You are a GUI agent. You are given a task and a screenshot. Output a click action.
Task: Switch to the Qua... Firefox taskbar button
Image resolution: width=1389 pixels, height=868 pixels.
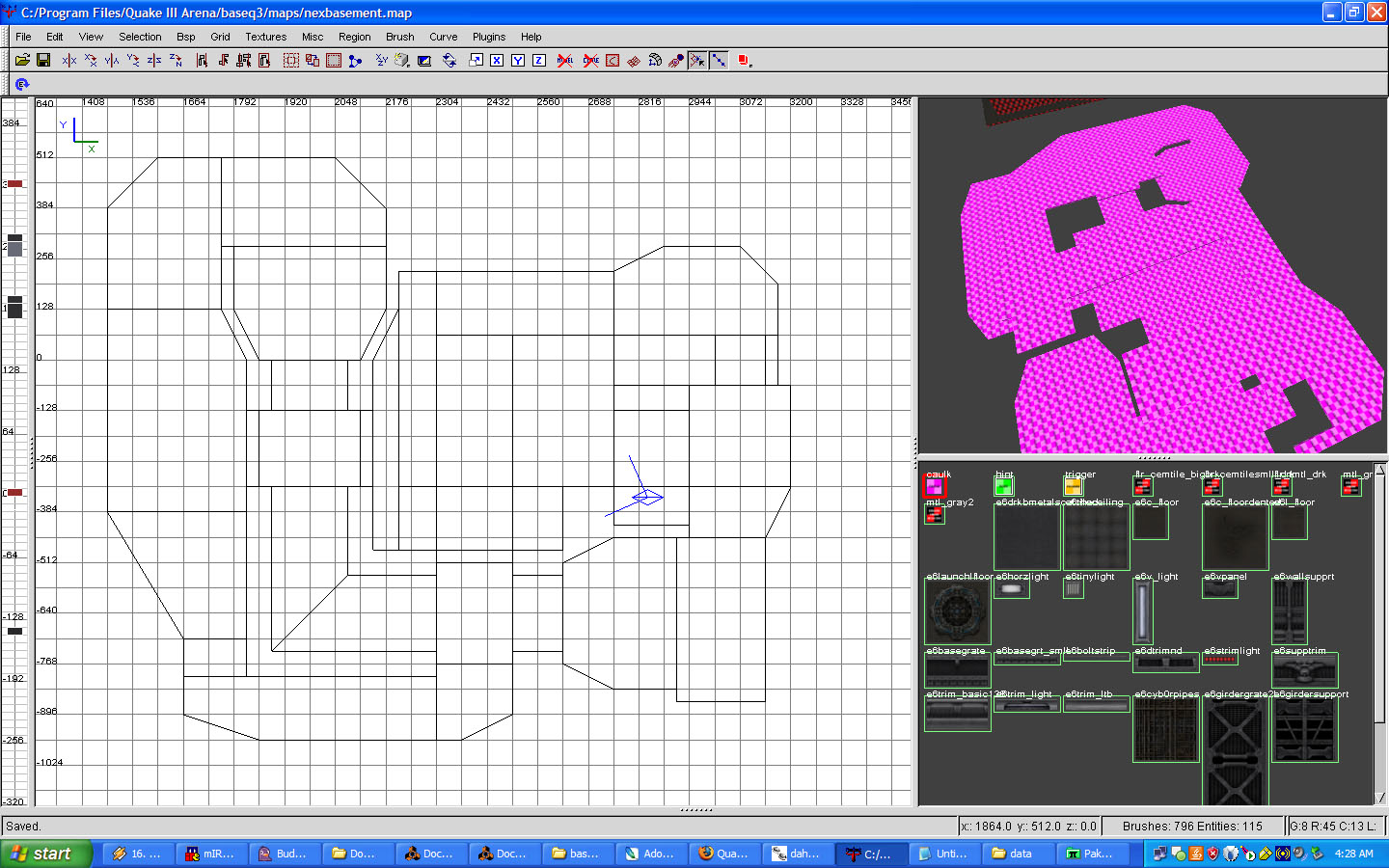tap(724, 854)
